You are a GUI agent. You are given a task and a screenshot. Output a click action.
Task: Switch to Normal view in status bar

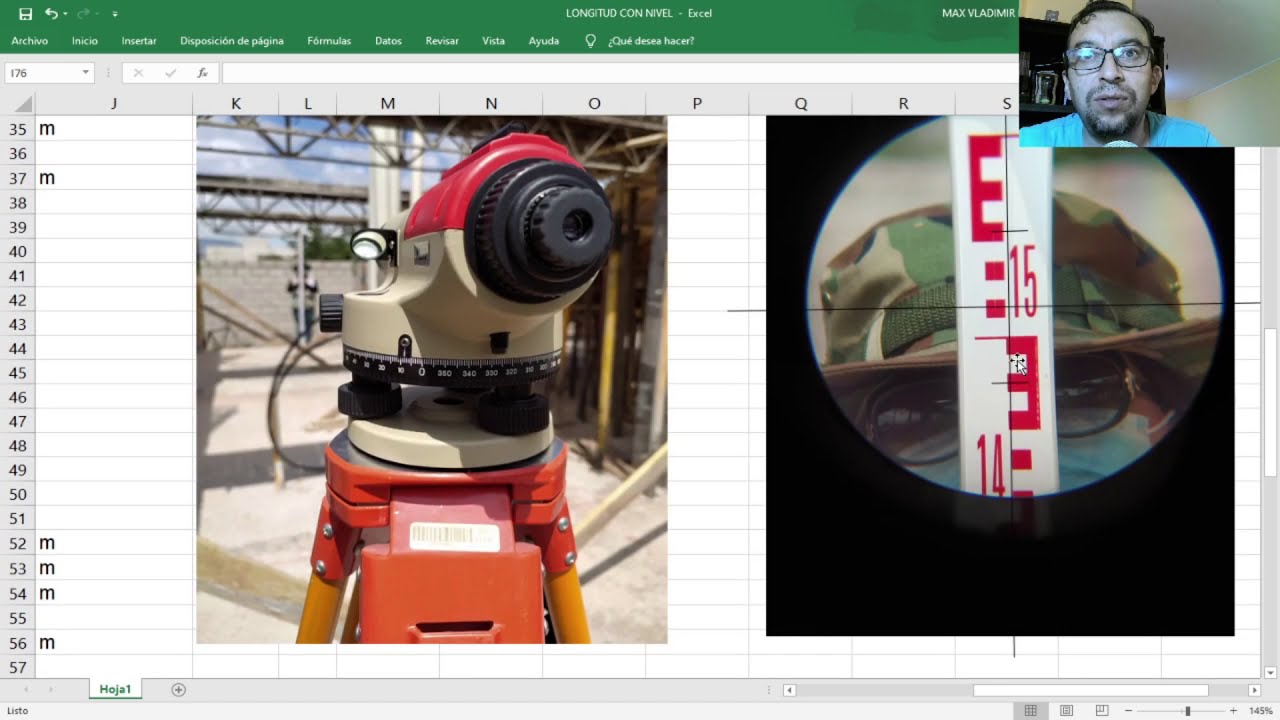pyautogui.click(x=1031, y=711)
